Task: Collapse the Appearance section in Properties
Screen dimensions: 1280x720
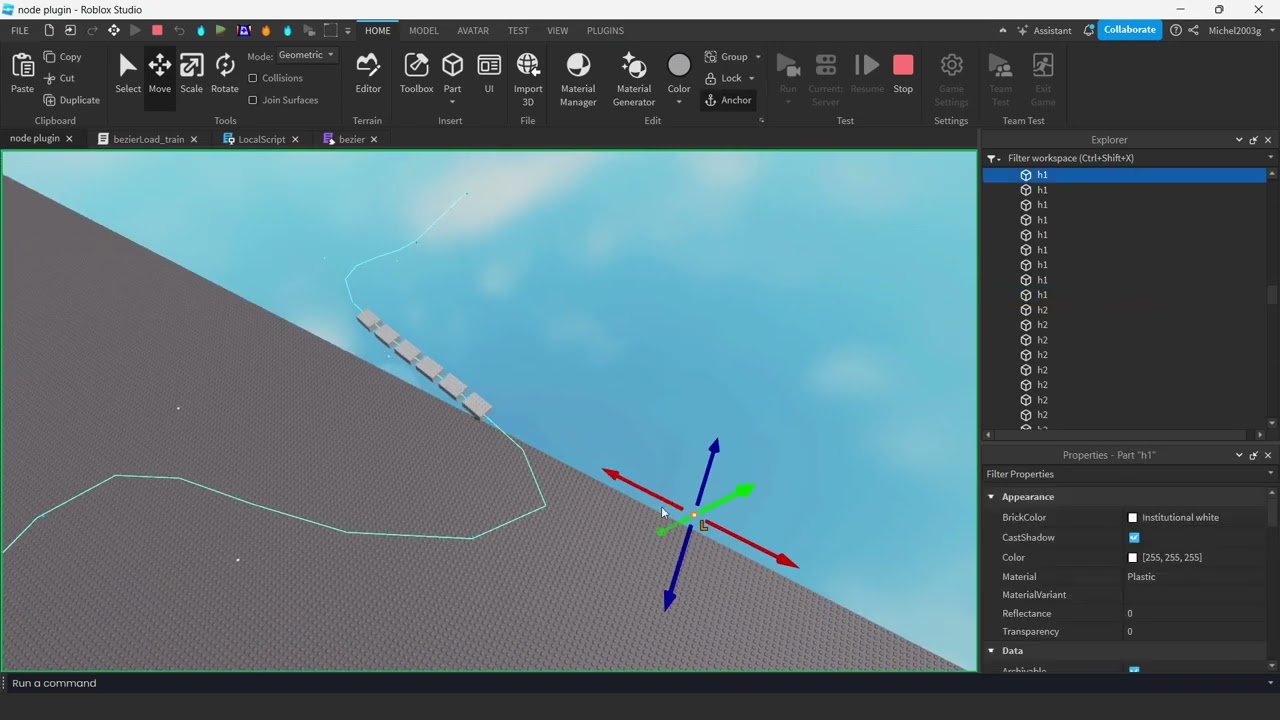Action: click(991, 496)
